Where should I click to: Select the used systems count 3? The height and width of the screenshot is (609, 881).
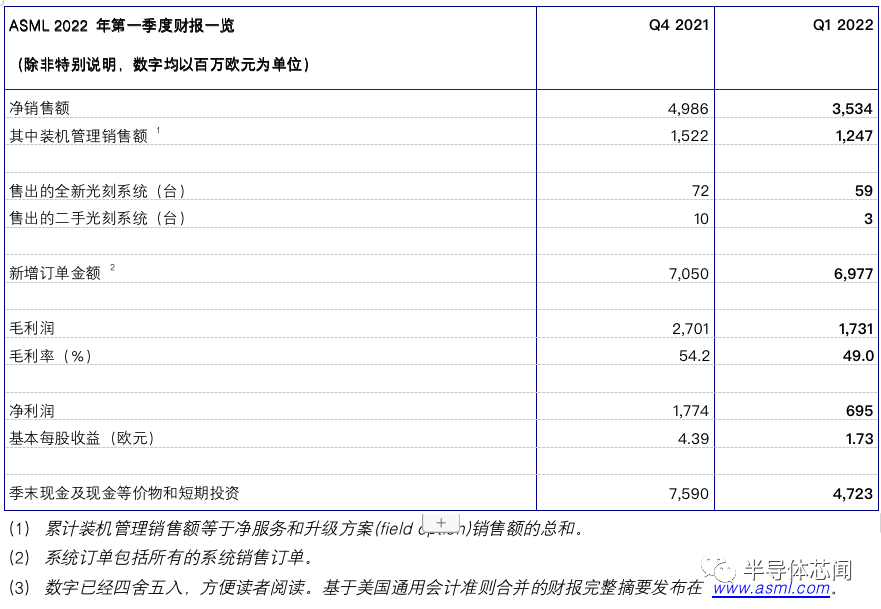[x=869, y=219]
